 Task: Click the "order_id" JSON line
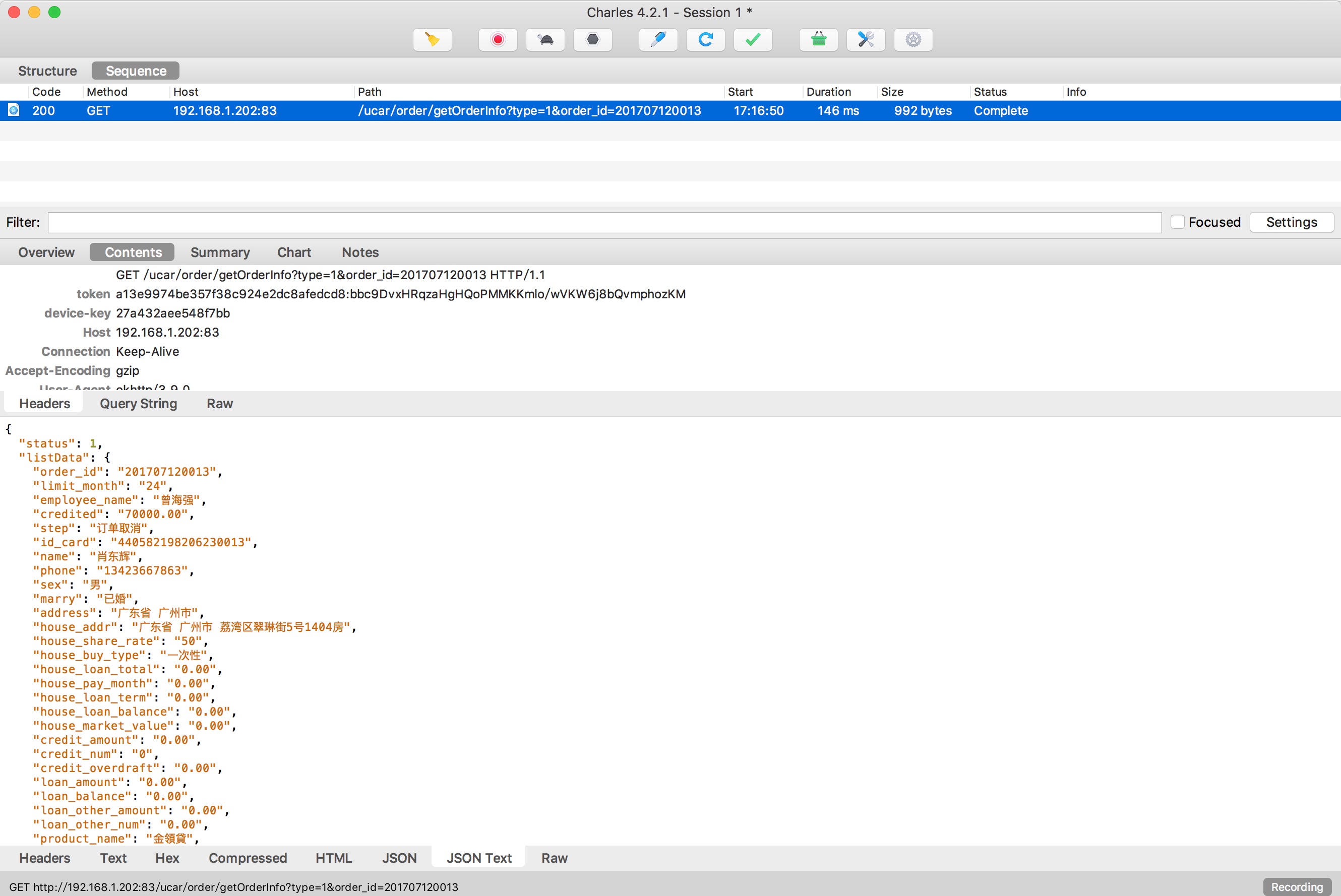click(x=128, y=471)
